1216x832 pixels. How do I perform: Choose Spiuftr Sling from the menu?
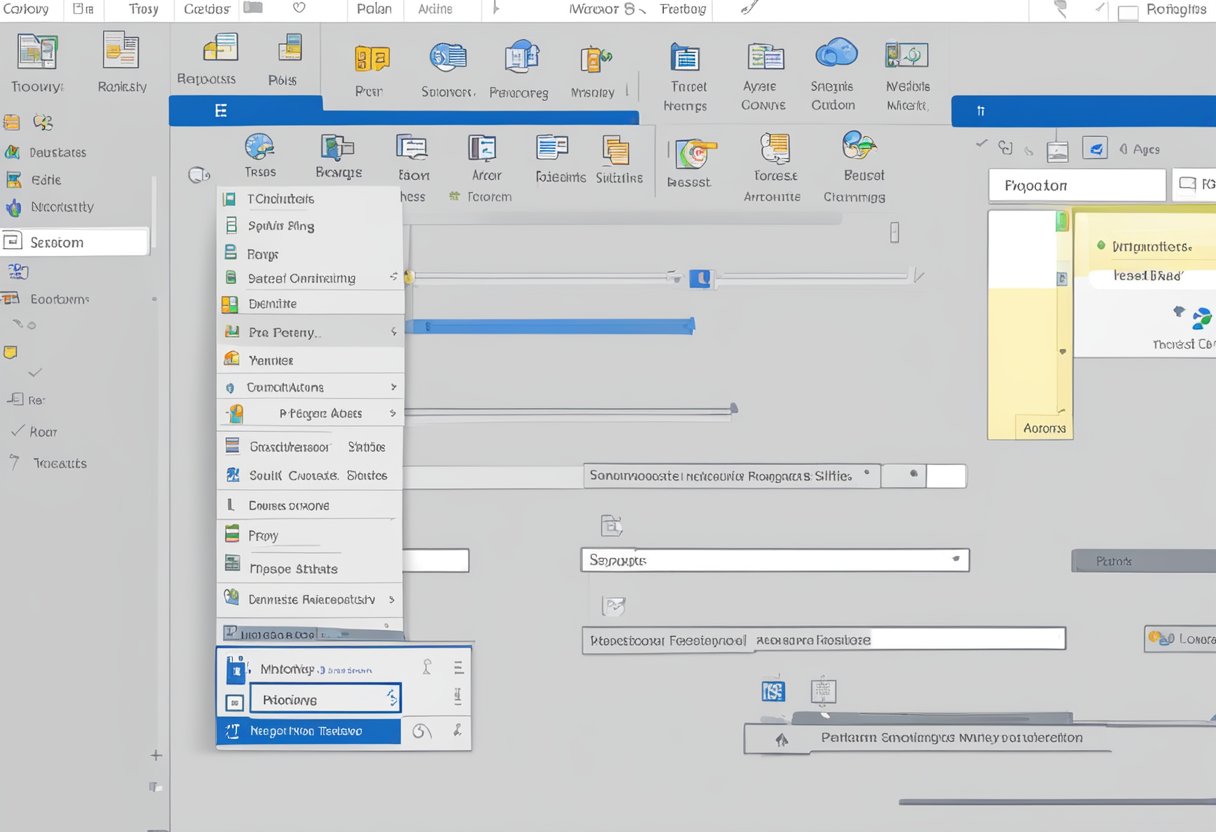(x=281, y=226)
